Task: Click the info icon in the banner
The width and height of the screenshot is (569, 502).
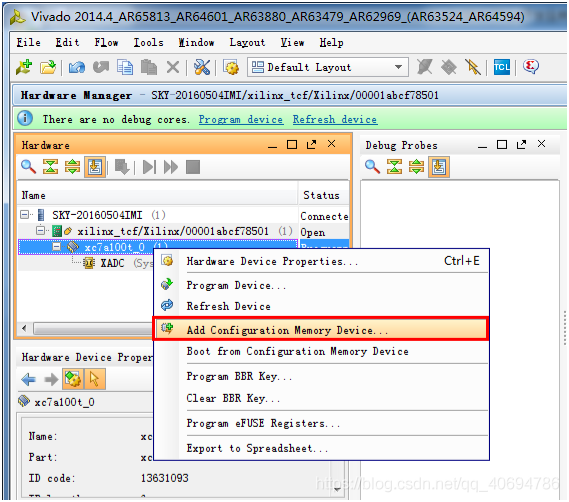Action: pyautogui.click(x=25, y=118)
